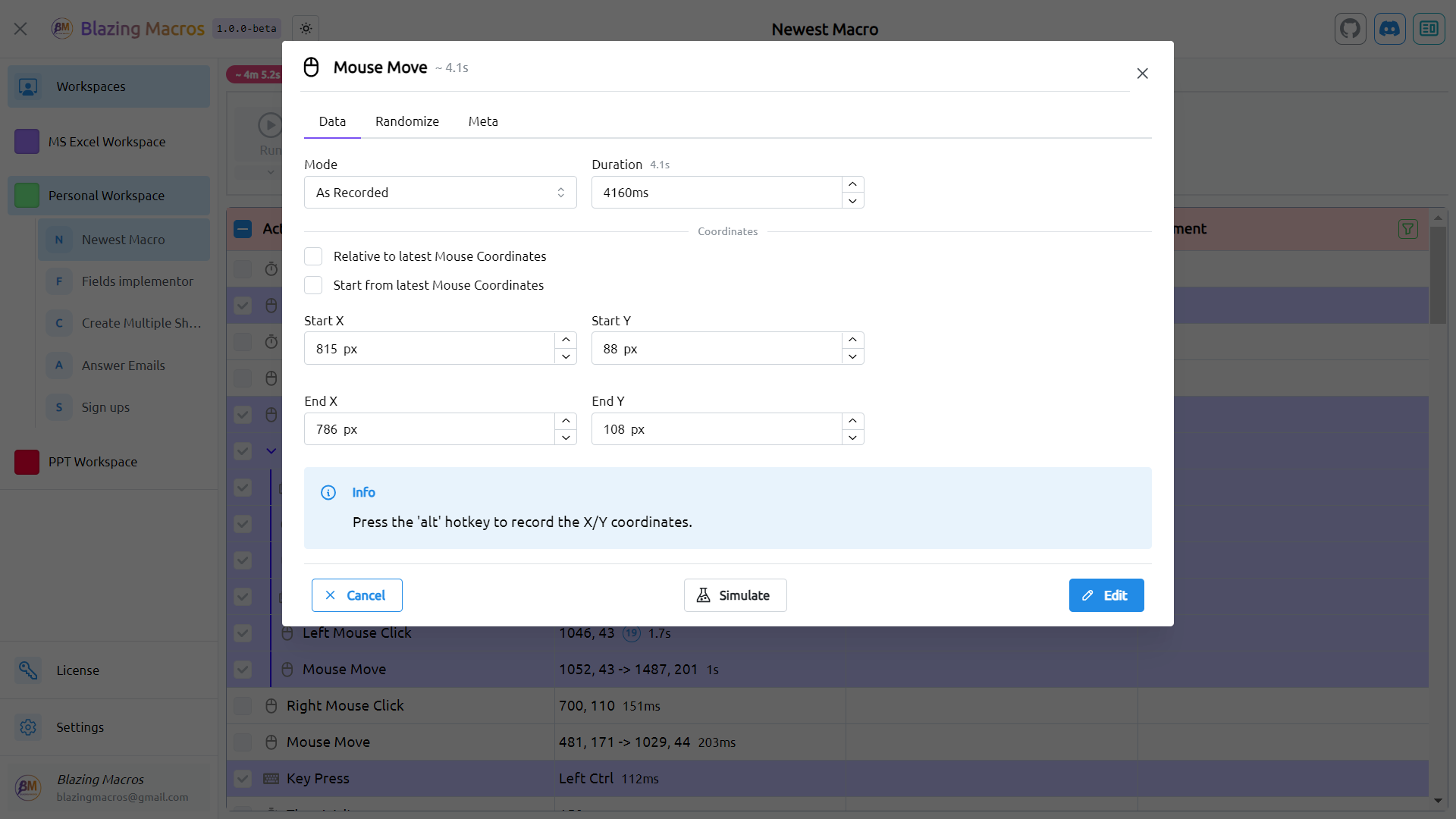Click the filter funnel icon in table header
Screen dimensions: 1456x819
pos(1407,229)
